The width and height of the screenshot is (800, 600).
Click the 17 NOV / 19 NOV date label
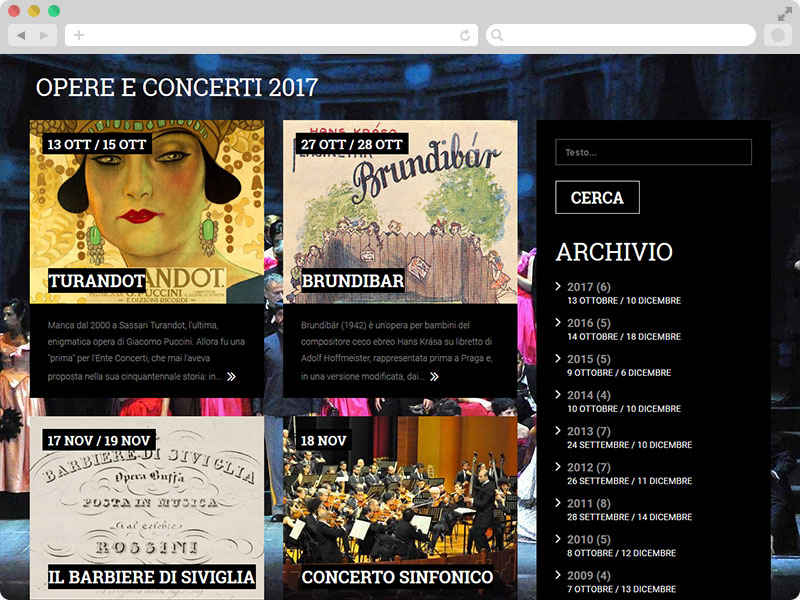click(x=99, y=440)
